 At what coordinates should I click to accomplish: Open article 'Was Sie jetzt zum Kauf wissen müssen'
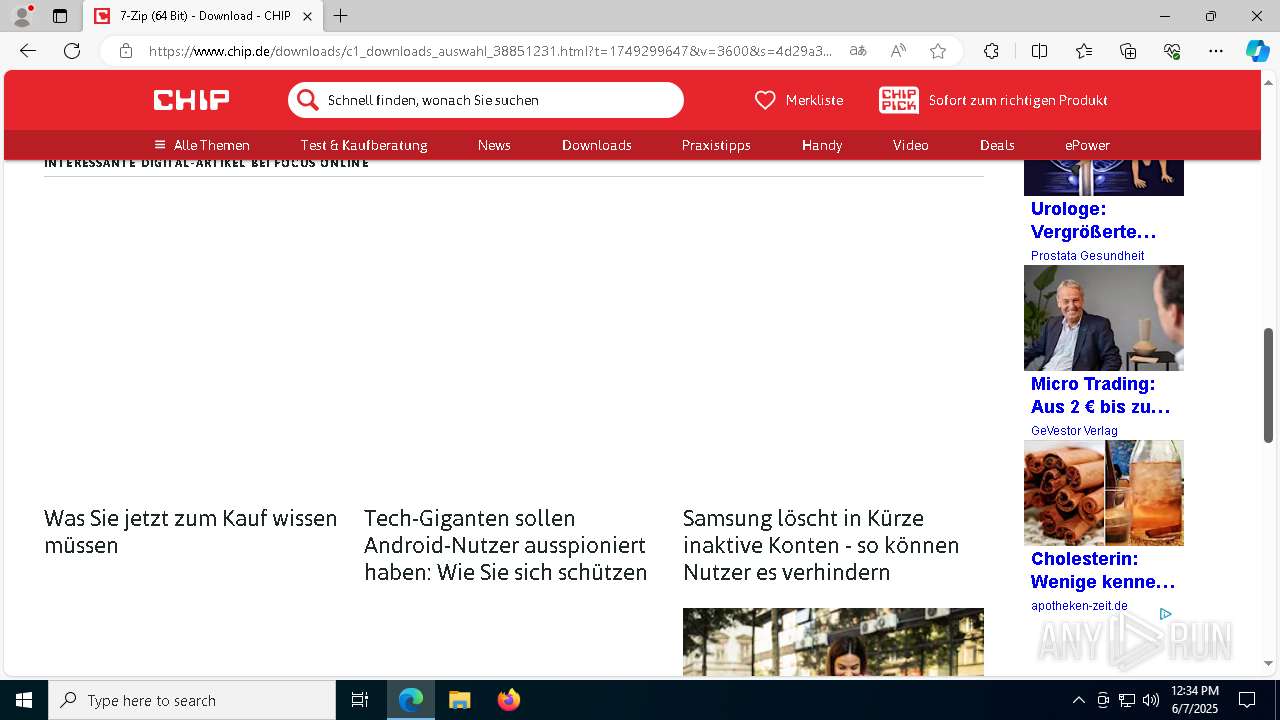[191, 532]
